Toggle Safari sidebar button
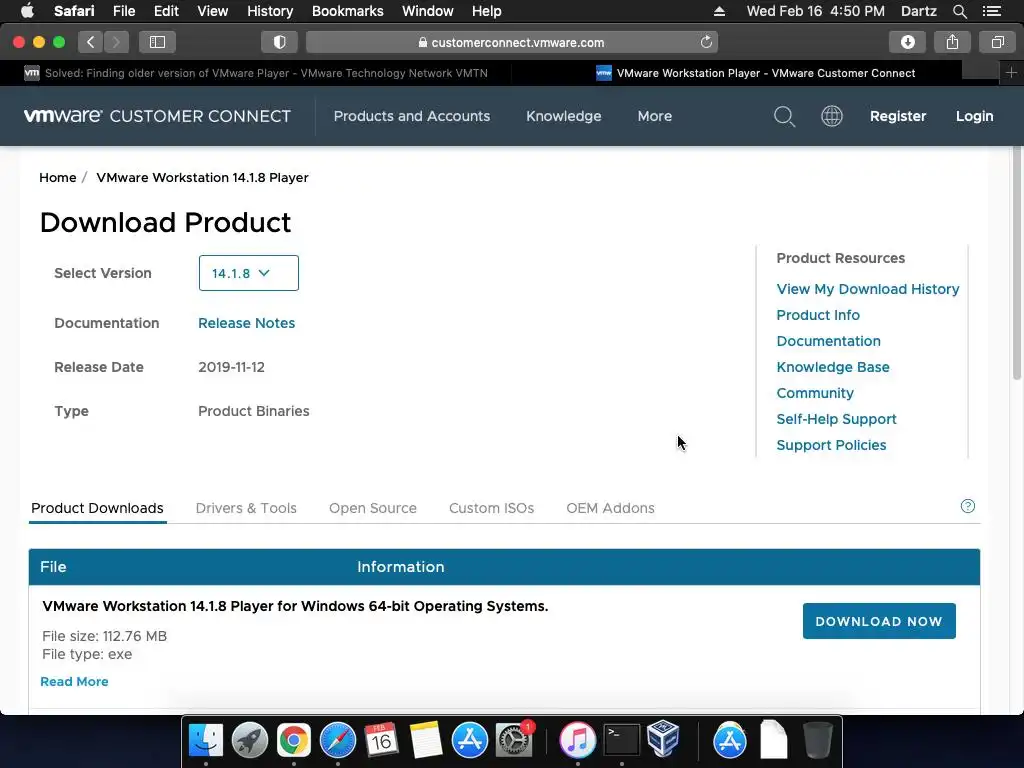 pyautogui.click(x=157, y=42)
